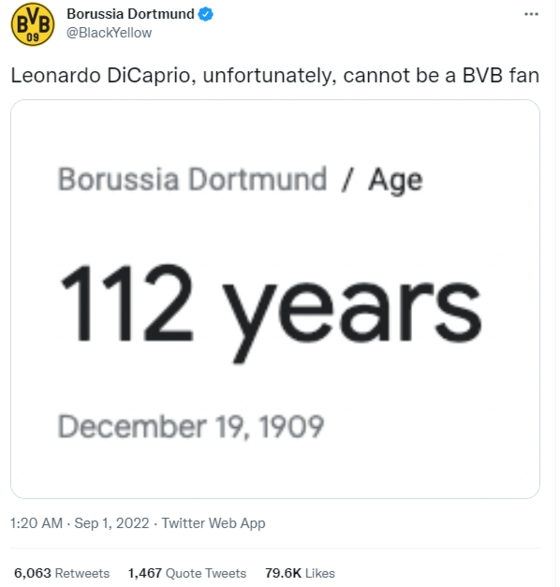This screenshot has height=587, width=560.
Task: Click "Borussia Dortmund" heading inside the image
Action: [x=192, y=179]
